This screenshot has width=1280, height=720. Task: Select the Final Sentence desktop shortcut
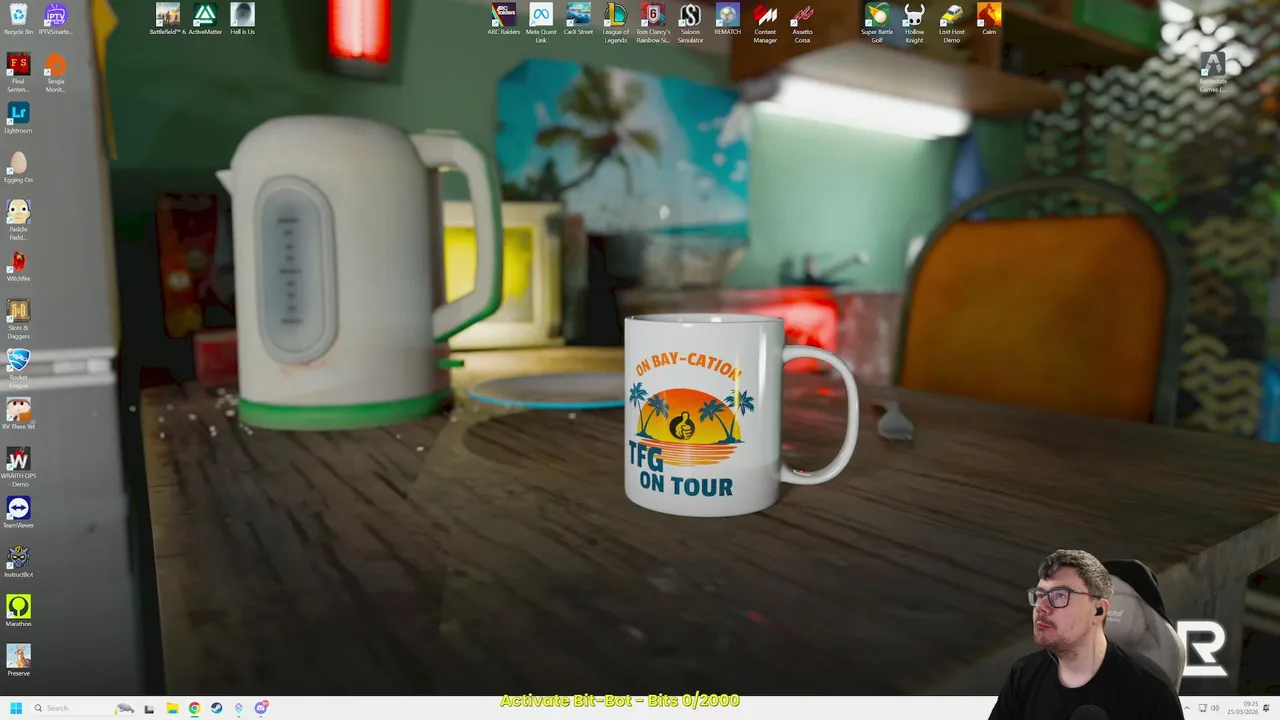coord(18,73)
